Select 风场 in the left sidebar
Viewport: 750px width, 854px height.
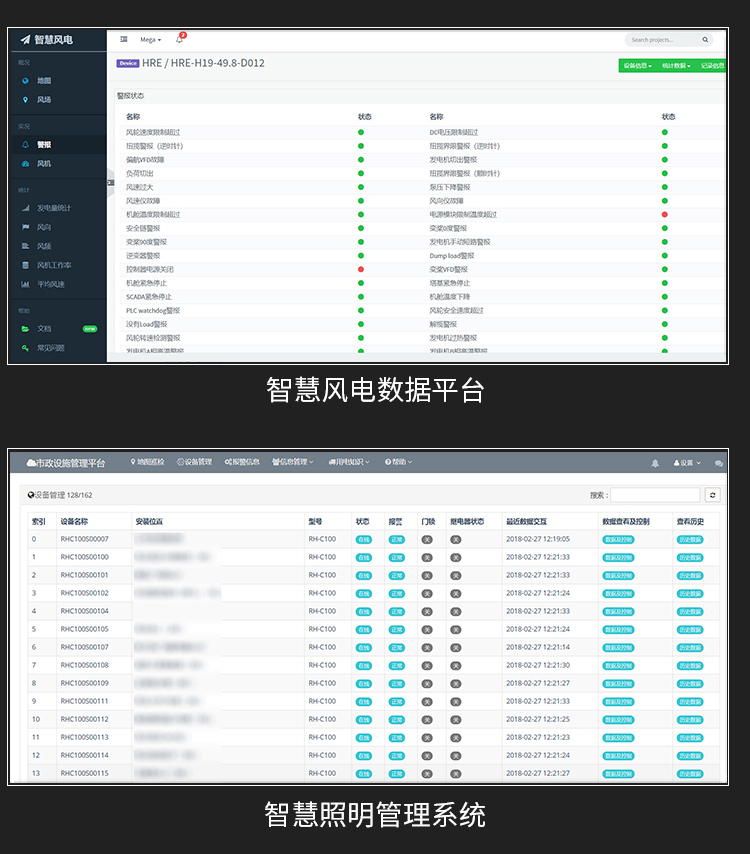point(43,100)
